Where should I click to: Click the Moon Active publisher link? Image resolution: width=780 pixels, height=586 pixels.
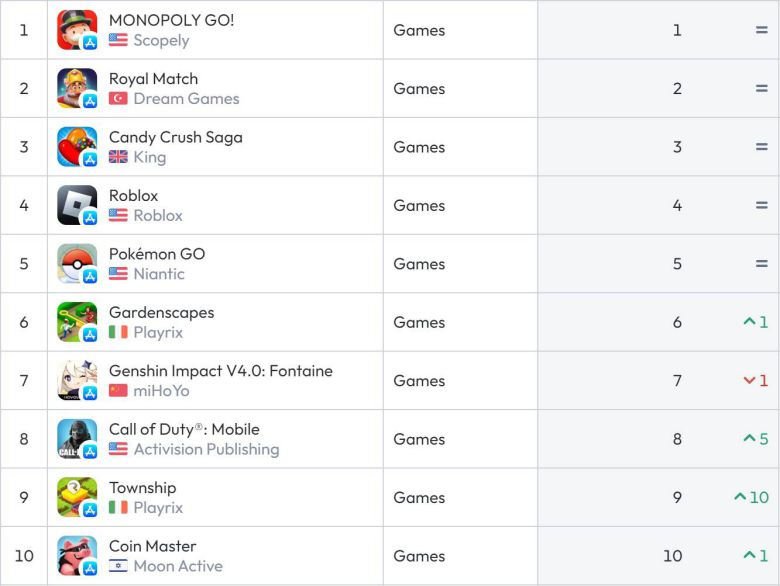(x=178, y=566)
